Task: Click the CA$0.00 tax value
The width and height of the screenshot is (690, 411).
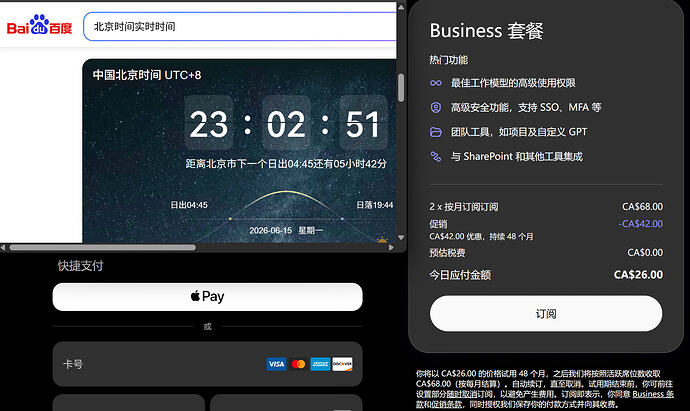Action: [x=645, y=253]
